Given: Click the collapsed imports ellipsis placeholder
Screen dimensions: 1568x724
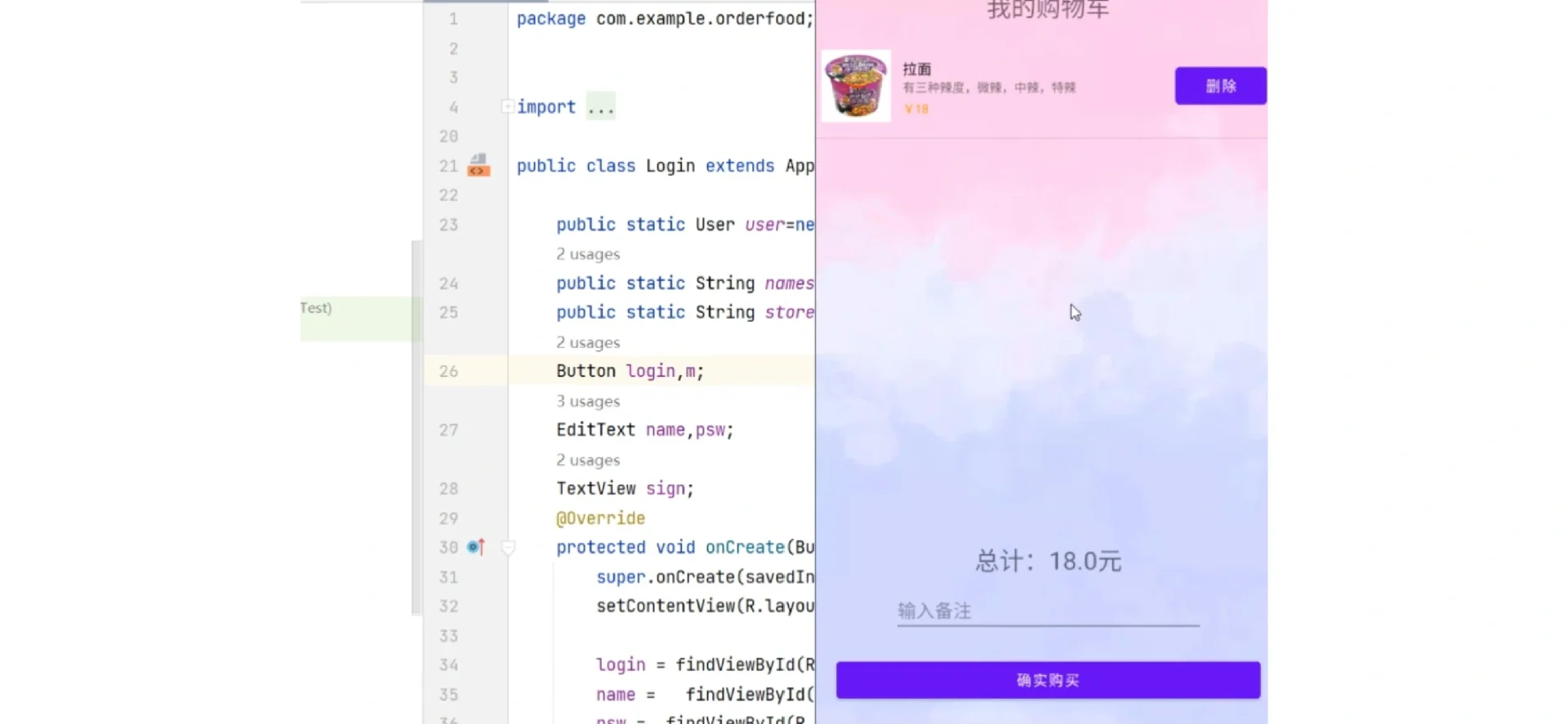Looking at the screenshot, I should click(x=600, y=107).
